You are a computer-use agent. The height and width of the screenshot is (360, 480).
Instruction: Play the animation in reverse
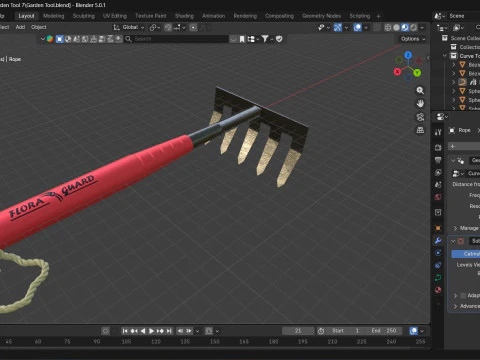click(143, 331)
